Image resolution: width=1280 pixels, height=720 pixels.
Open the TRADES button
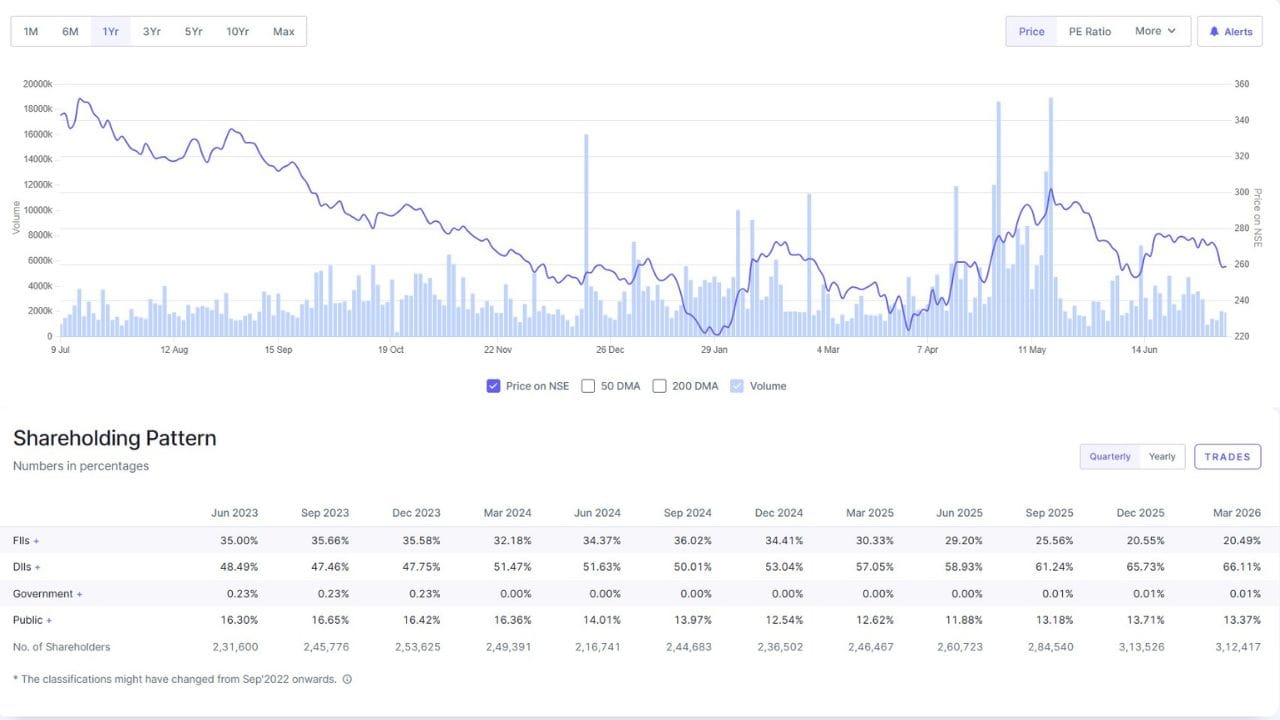tap(1228, 457)
